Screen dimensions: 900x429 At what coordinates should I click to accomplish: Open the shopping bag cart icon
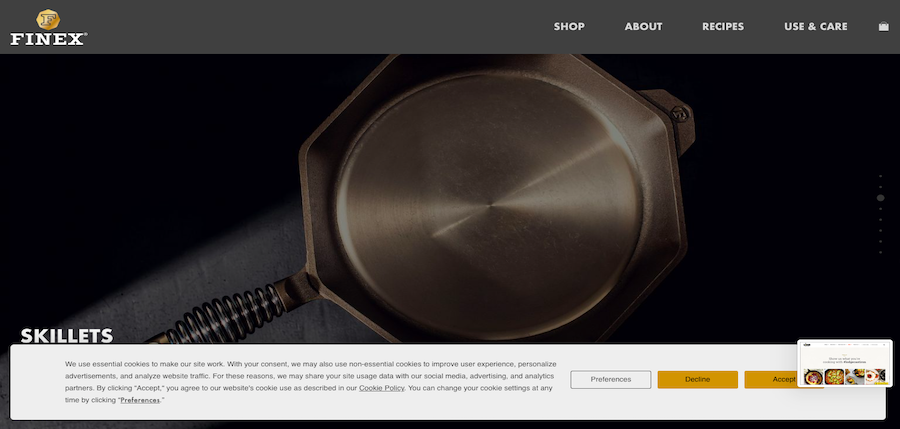884,26
